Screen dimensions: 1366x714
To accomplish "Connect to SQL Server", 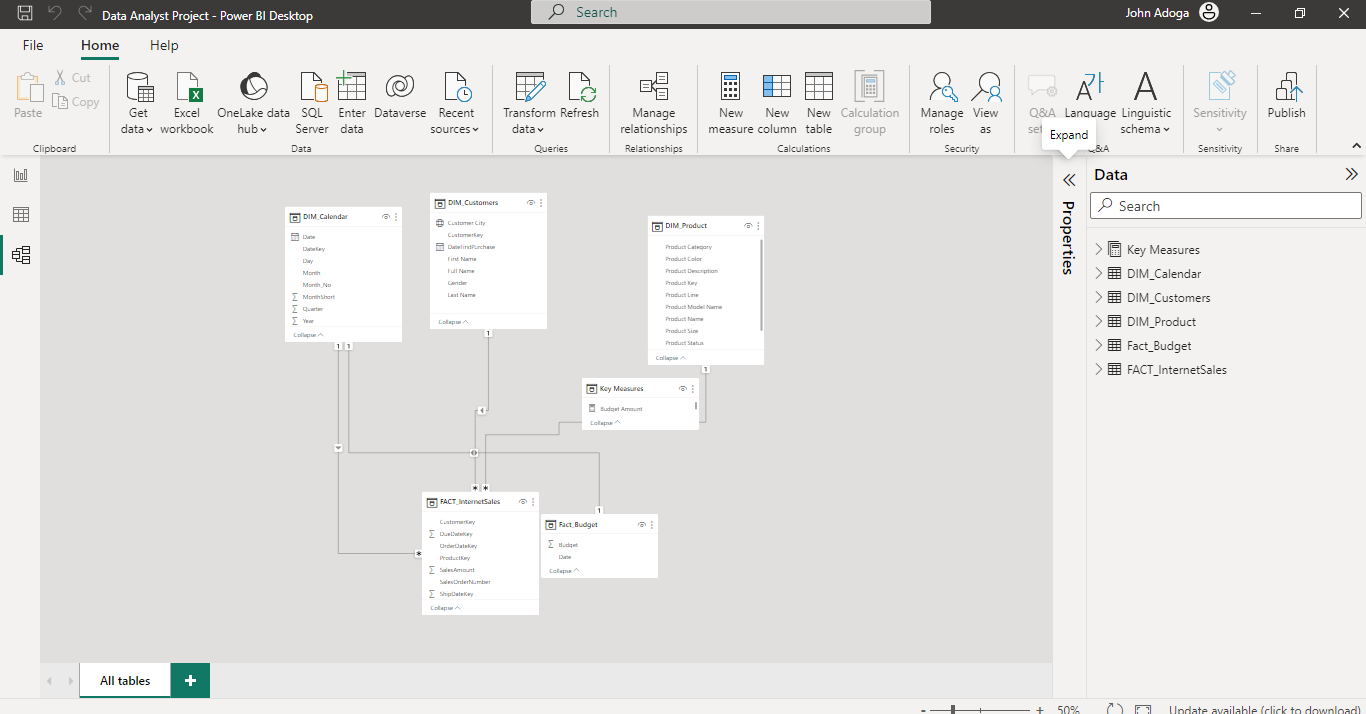I will click(x=312, y=103).
